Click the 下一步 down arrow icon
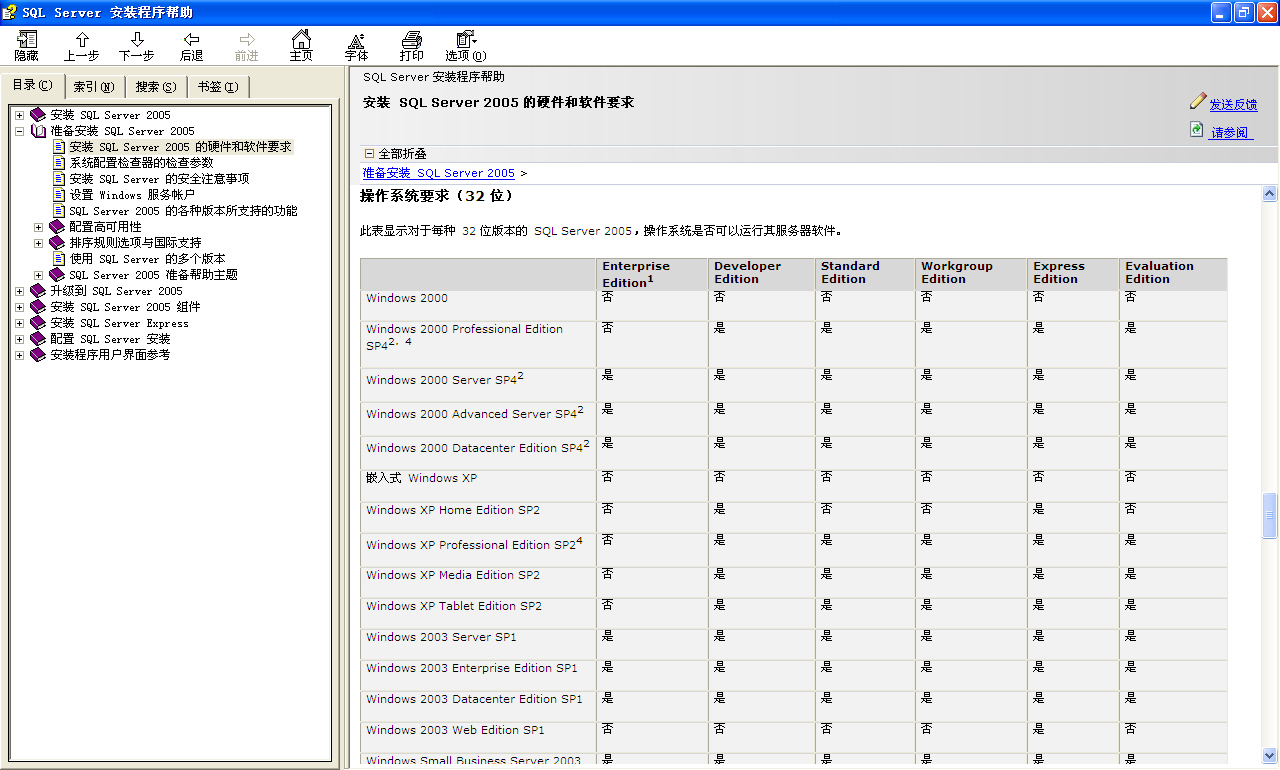This screenshot has height=770, width=1280. click(x=137, y=39)
